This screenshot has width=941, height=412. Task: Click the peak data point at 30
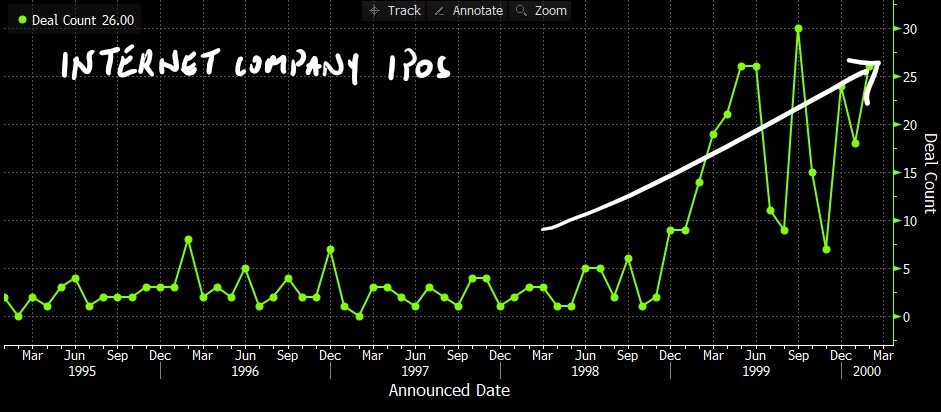pos(798,29)
